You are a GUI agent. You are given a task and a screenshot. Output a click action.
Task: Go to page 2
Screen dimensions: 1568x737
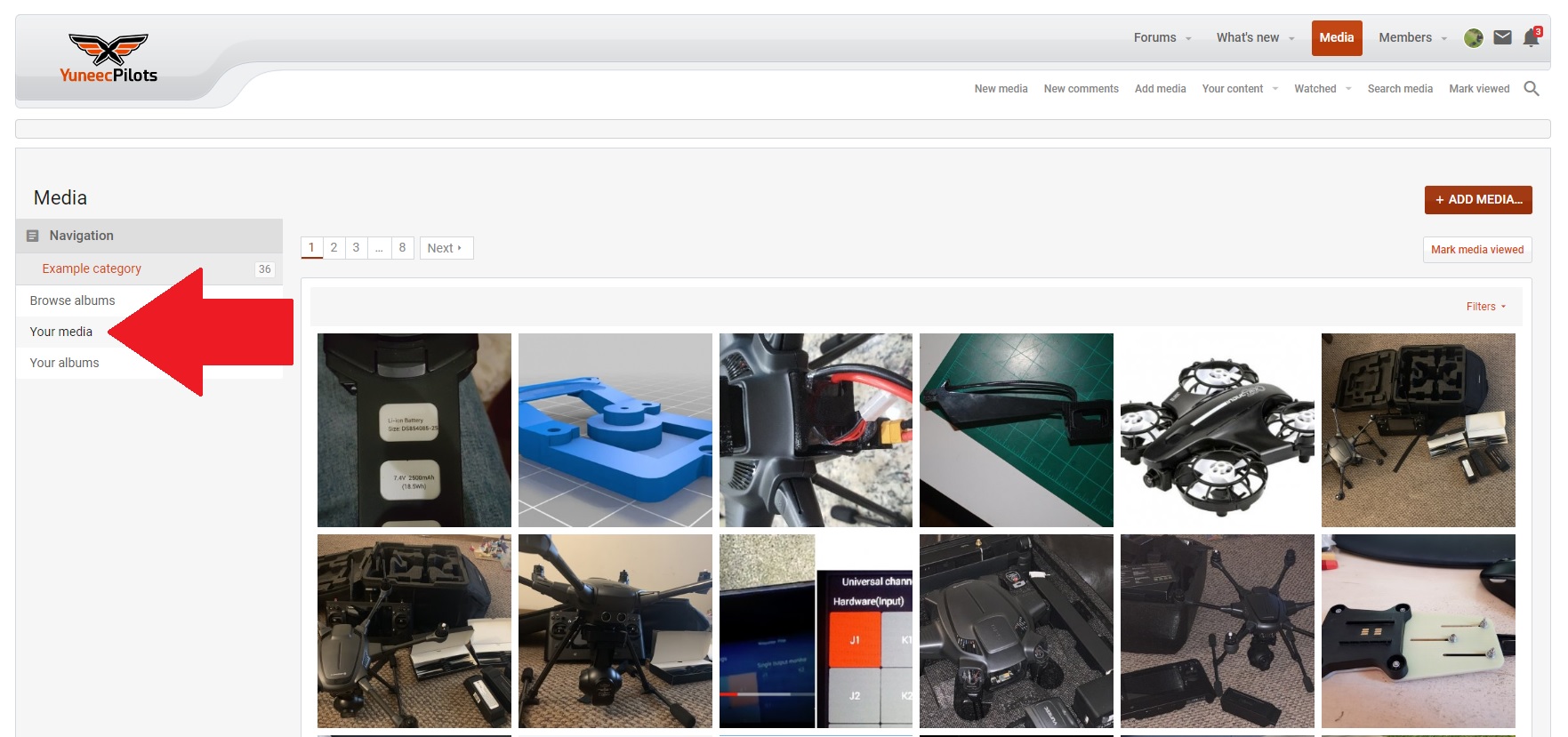(x=334, y=247)
